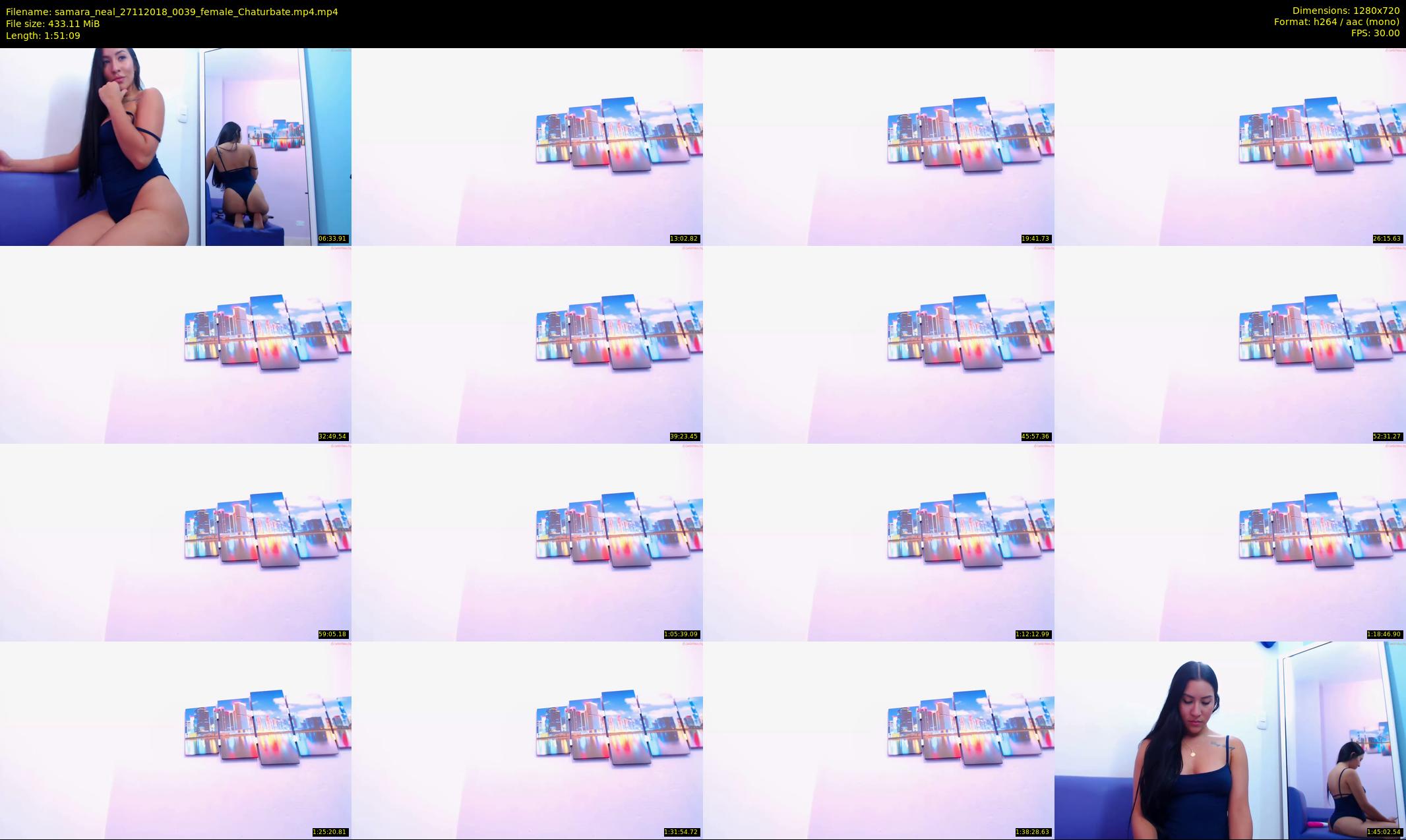Click the FPS 30.00 label
The image size is (1406, 840).
[1375, 33]
